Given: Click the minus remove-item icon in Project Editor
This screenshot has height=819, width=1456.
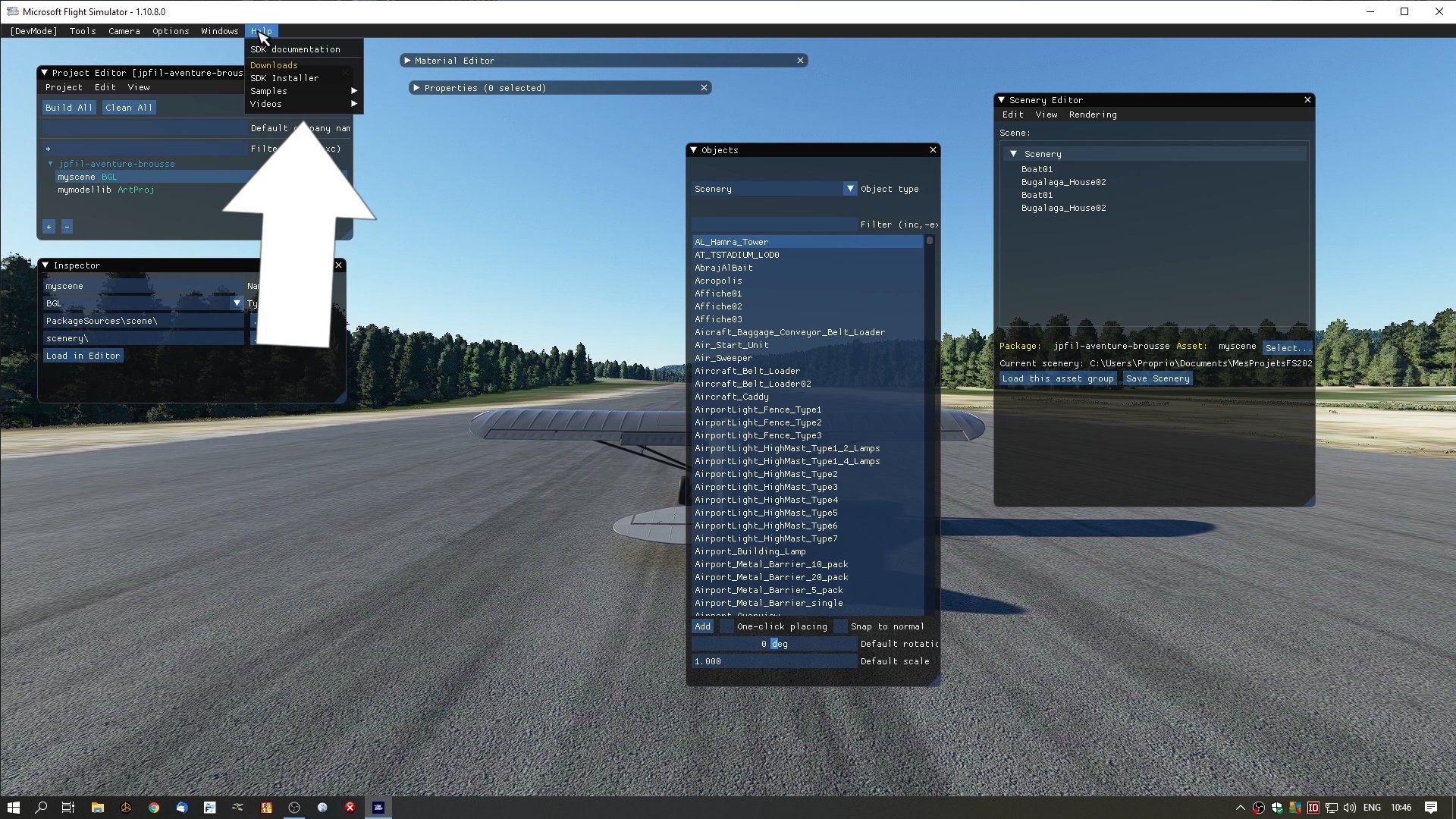Looking at the screenshot, I should (x=67, y=227).
